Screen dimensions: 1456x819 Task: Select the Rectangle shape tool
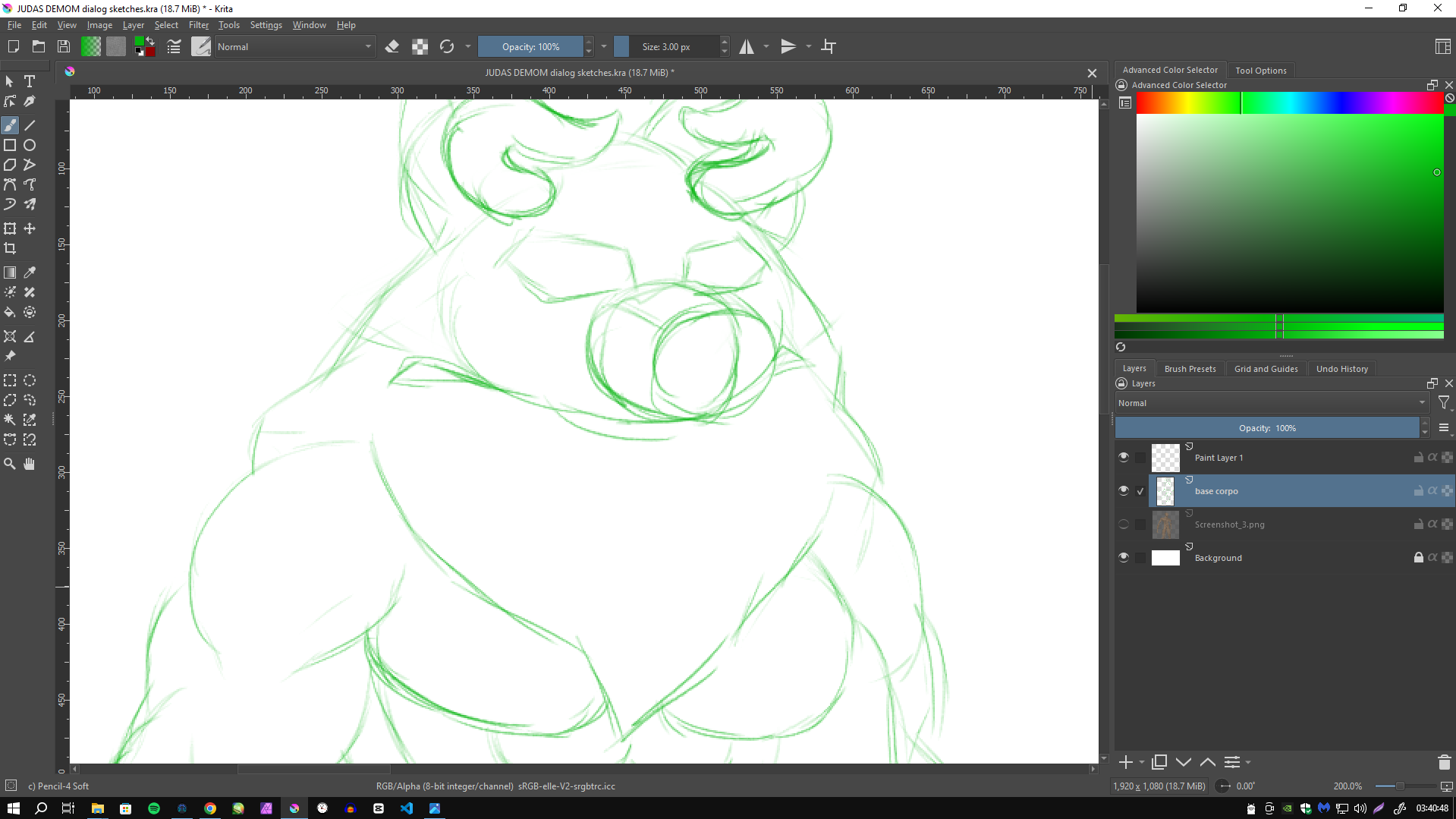(10, 145)
